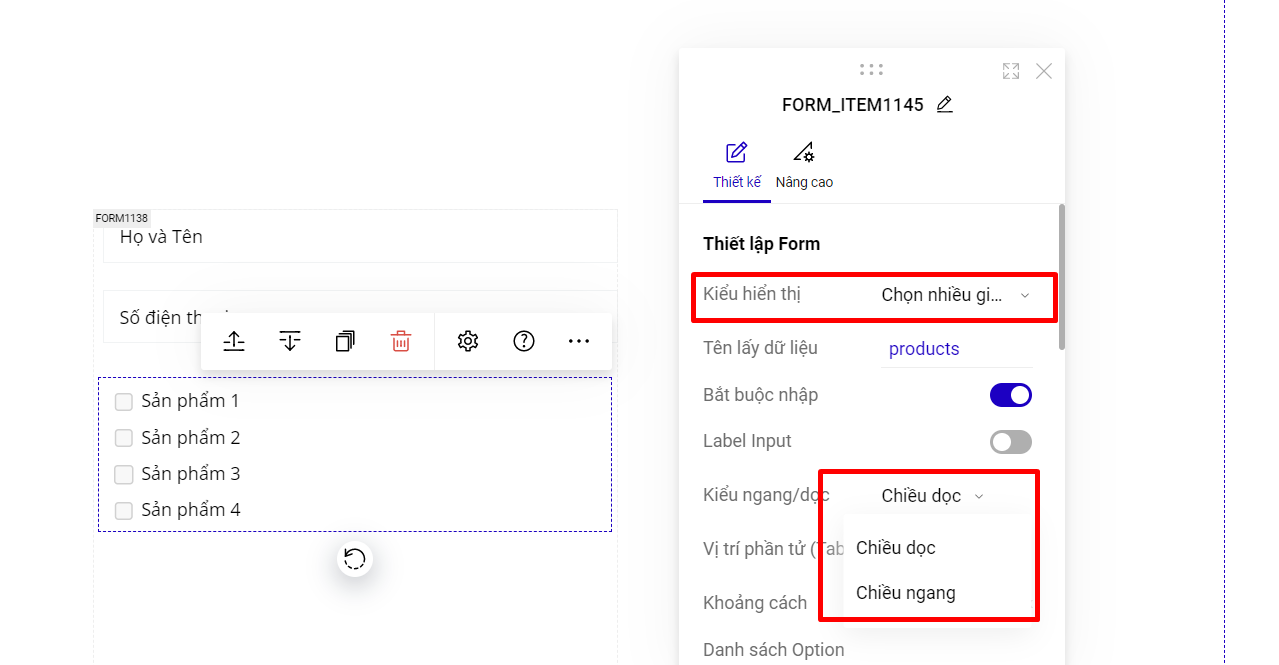Tick the Sản phẩm 3 checkbox
1279x665 pixels.
pos(124,475)
